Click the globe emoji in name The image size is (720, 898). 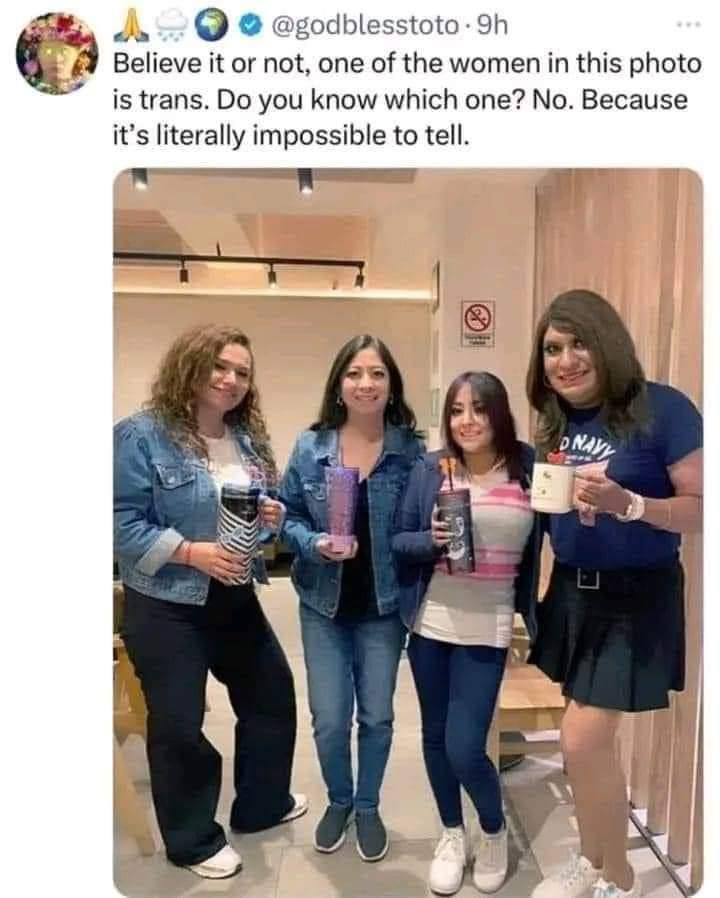211,27
